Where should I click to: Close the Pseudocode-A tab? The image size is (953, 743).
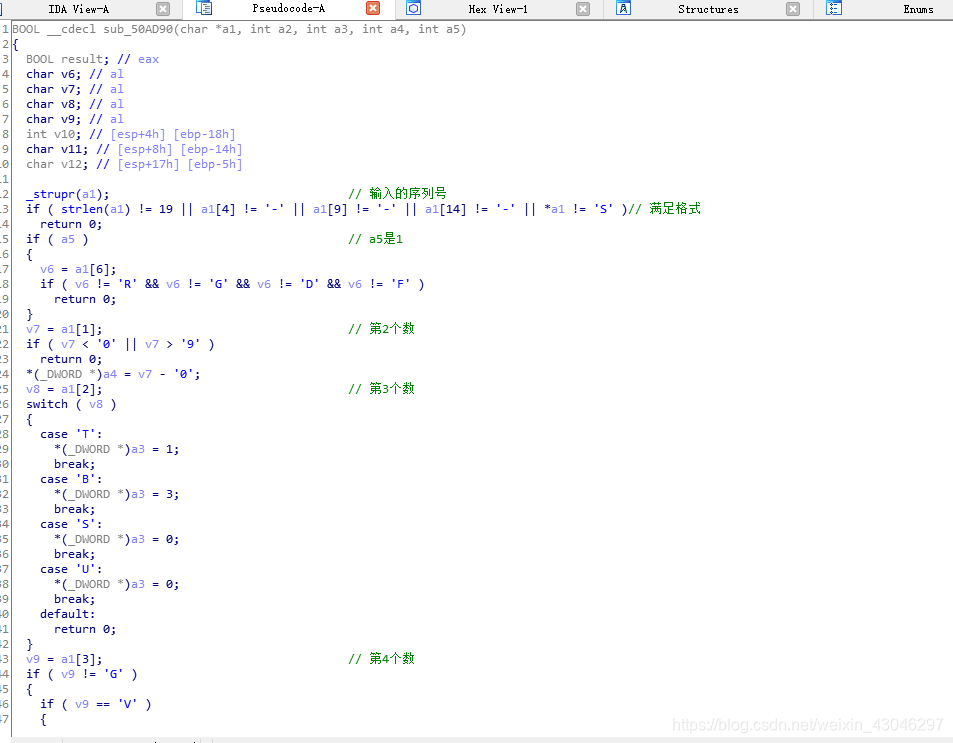click(373, 9)
